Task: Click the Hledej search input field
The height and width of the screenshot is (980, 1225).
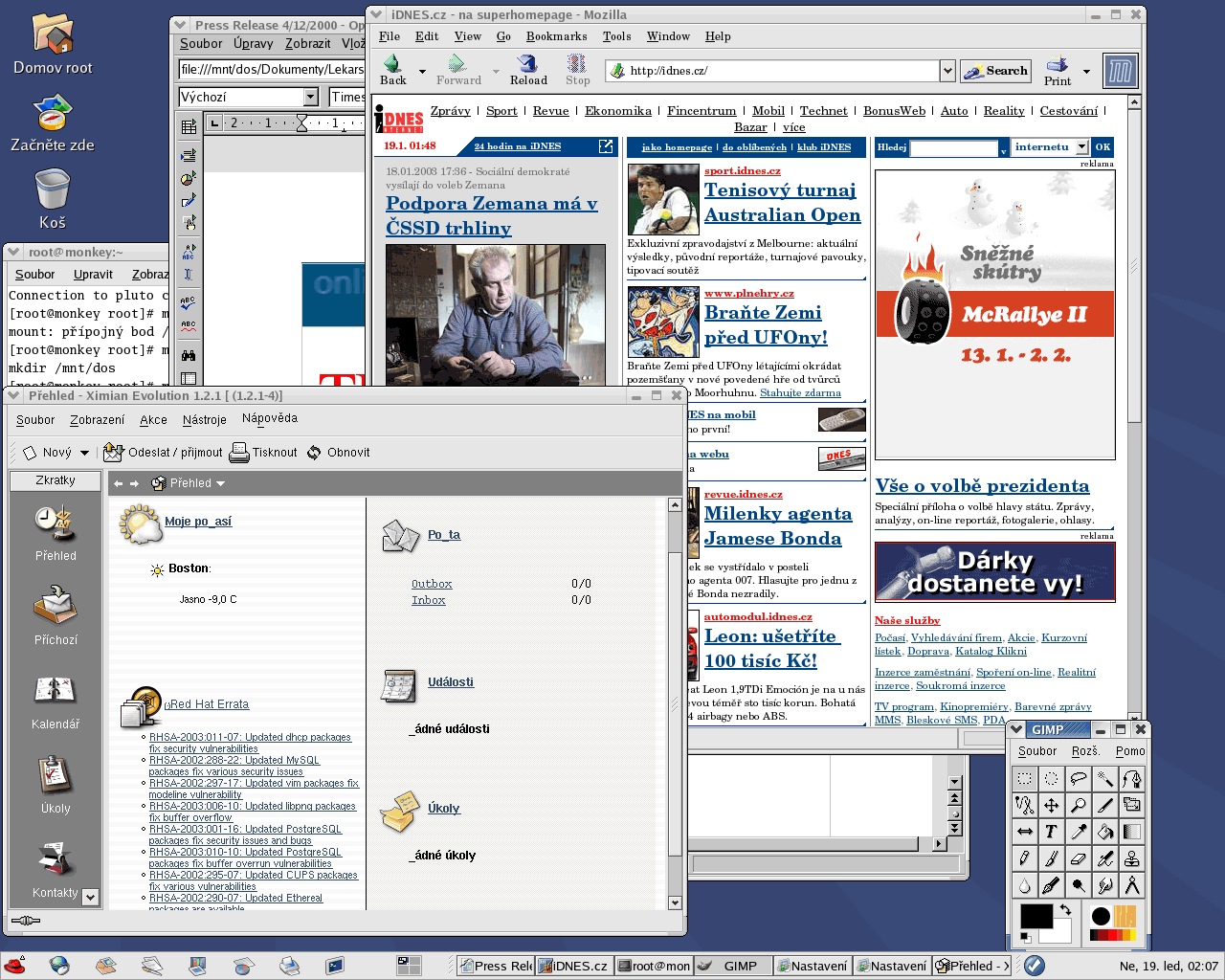Action: (x=954, y=148)
